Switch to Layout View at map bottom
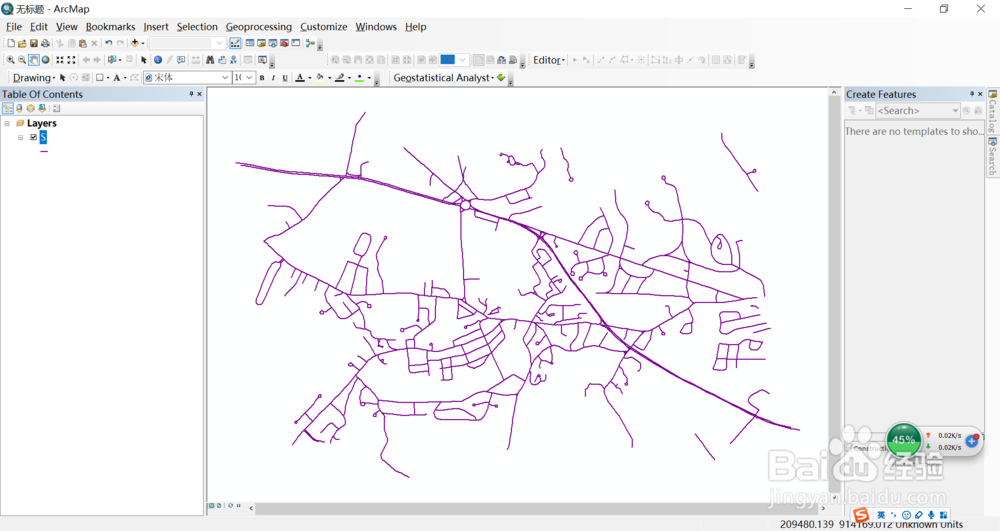Viewport: 1000px width, 531px height. coord(219,506)
